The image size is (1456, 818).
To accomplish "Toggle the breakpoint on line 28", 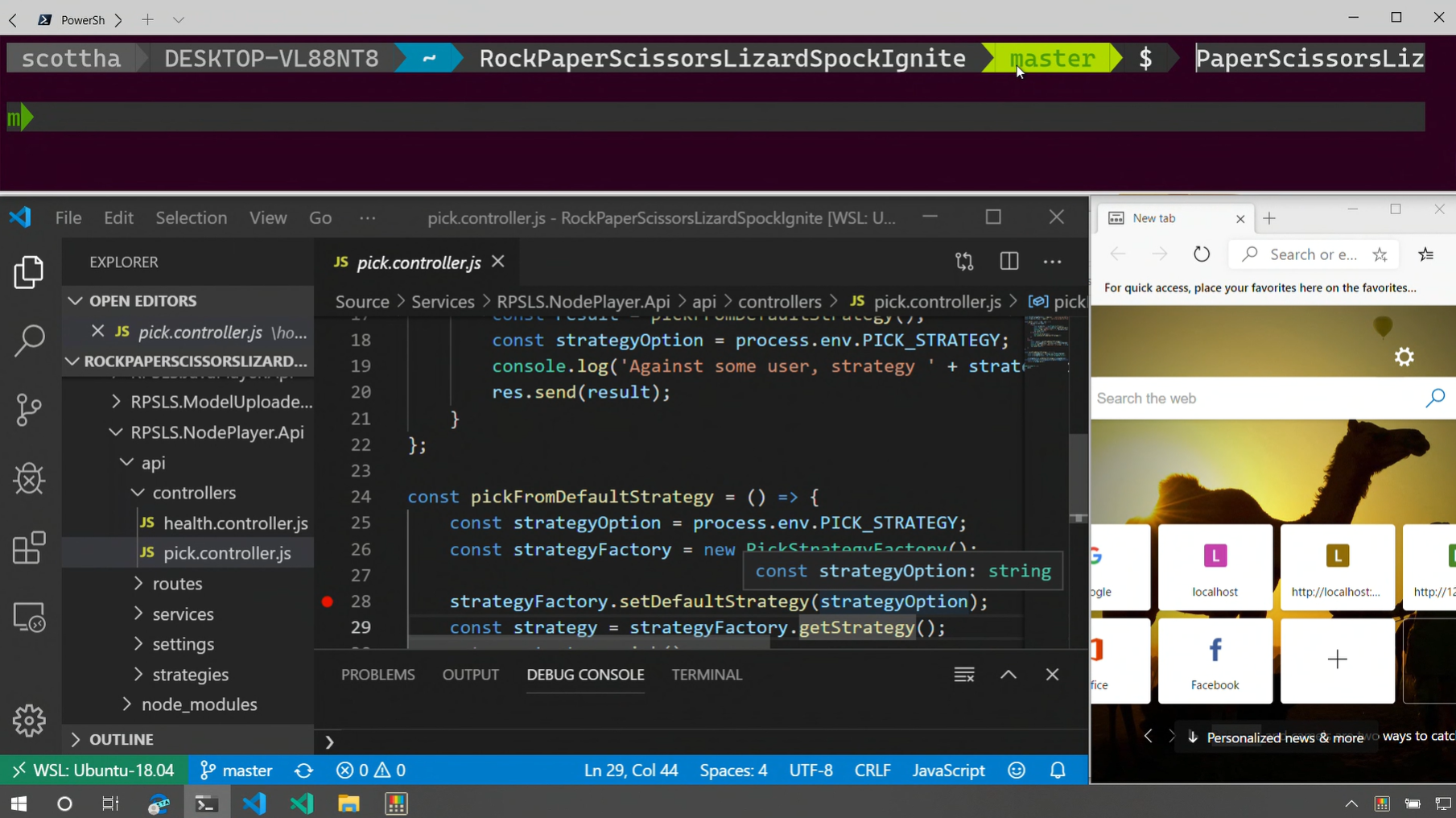I will [328, 601].
